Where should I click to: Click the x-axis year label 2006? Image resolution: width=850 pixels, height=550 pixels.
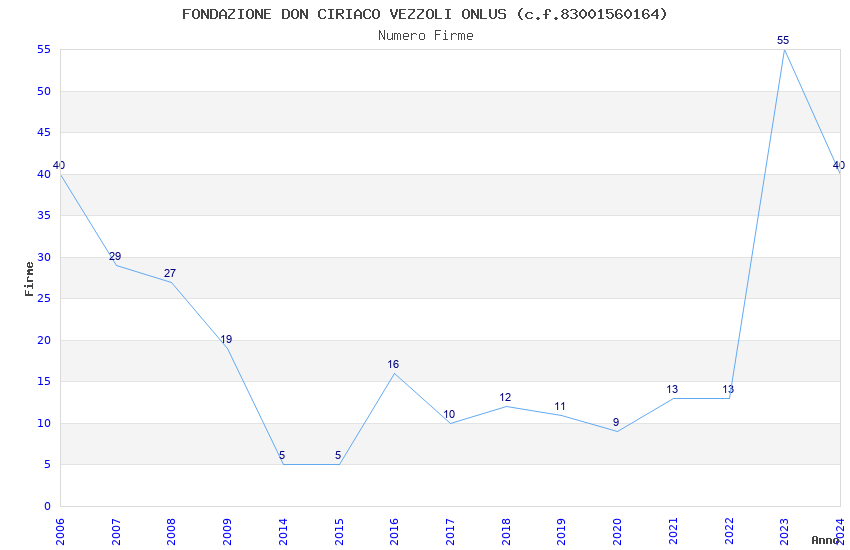(60, 531)
